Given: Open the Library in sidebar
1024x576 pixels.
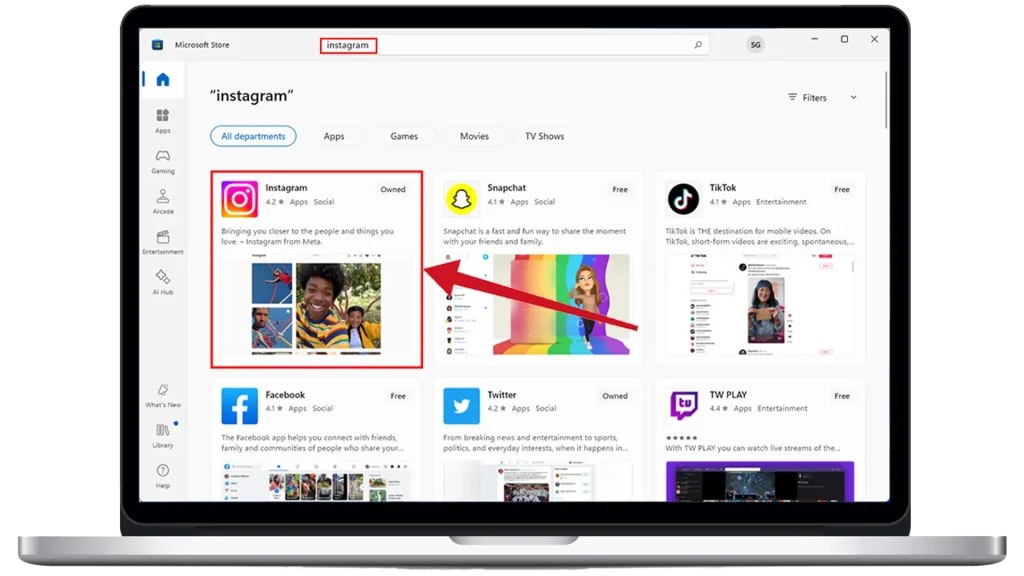Looking at the screenshot, I should tap(163, 436).
